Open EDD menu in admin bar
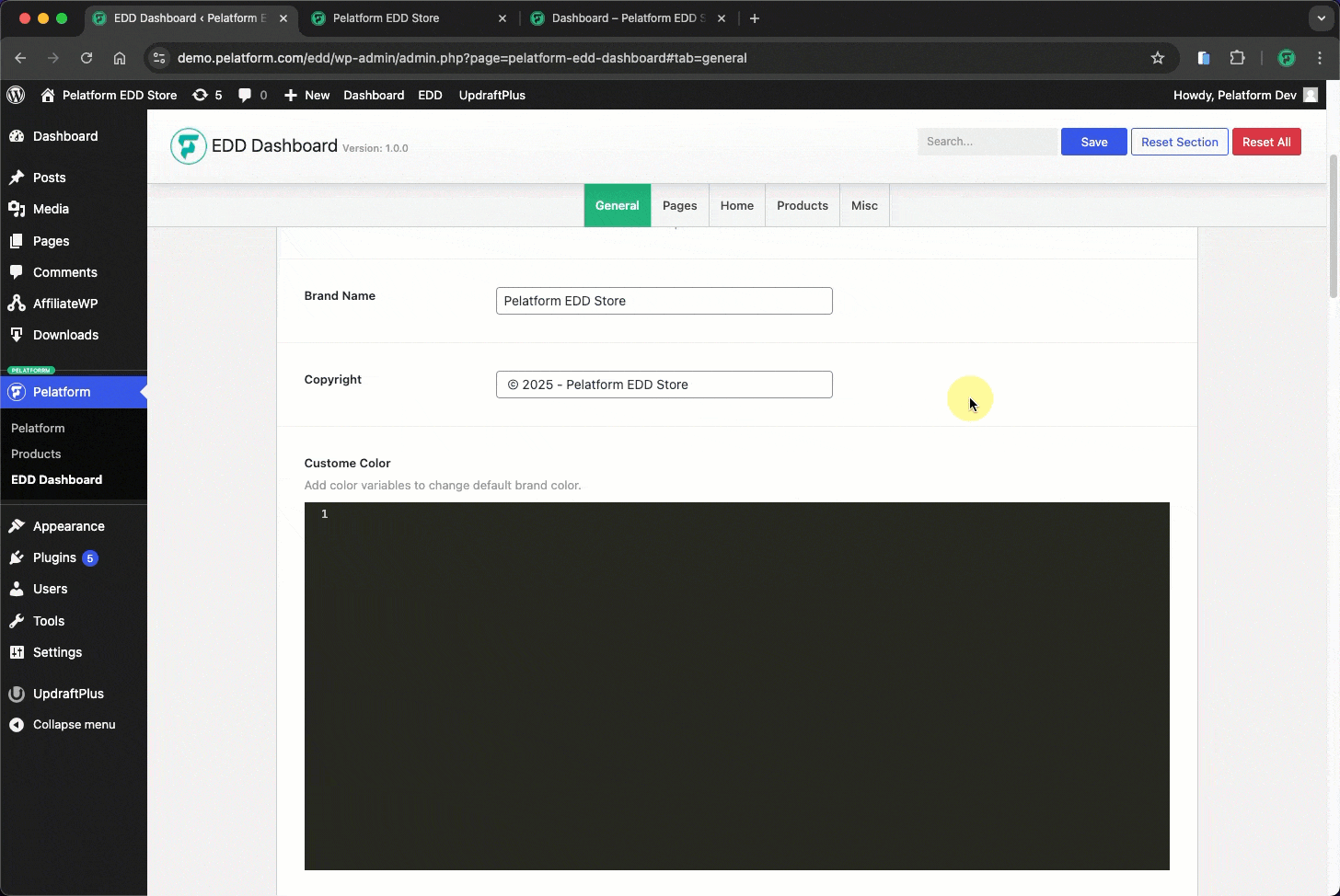This screenshot has width=1340, height=896. [430, 95]
